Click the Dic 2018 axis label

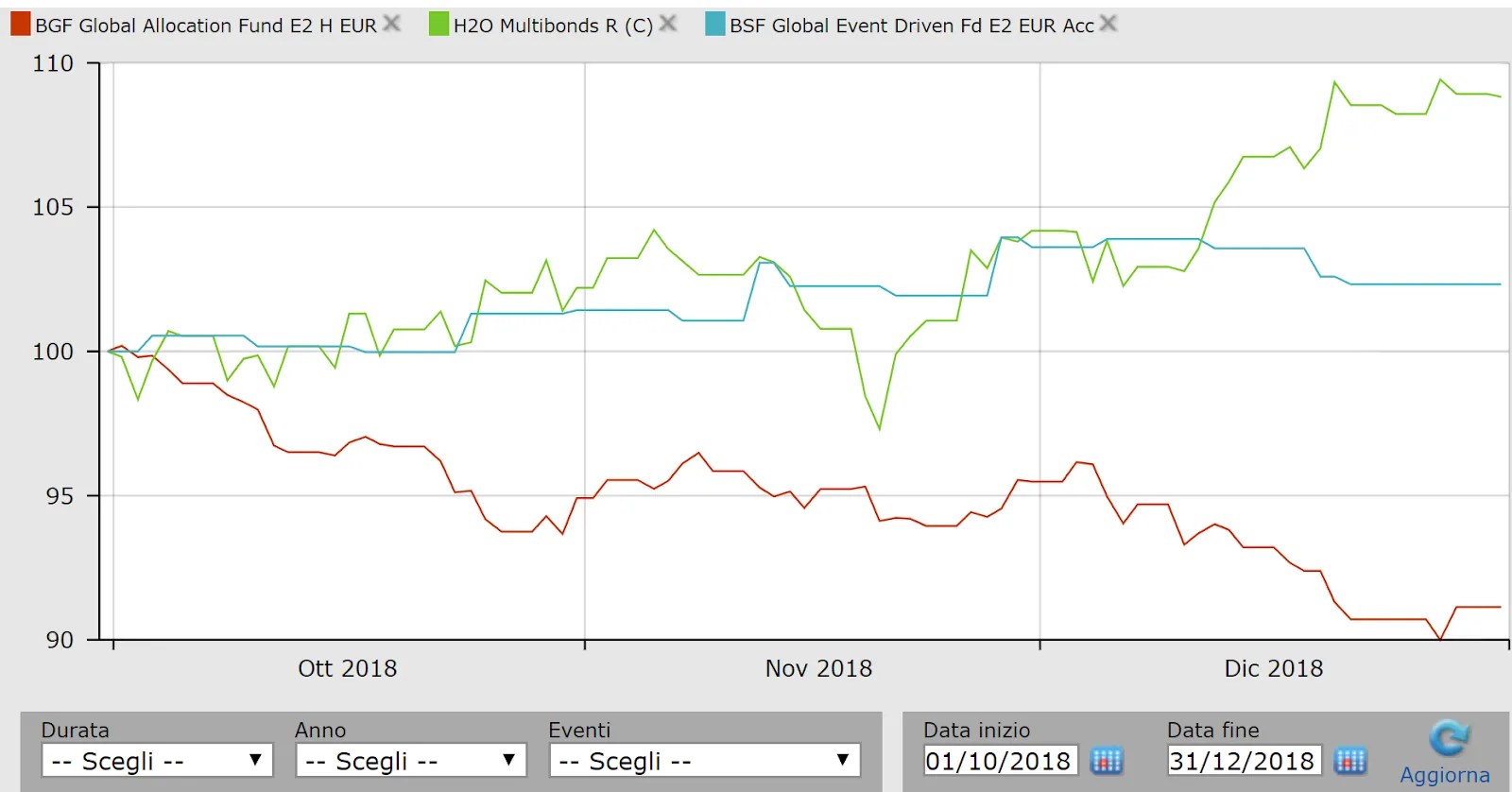click(x=1274, y=668)
